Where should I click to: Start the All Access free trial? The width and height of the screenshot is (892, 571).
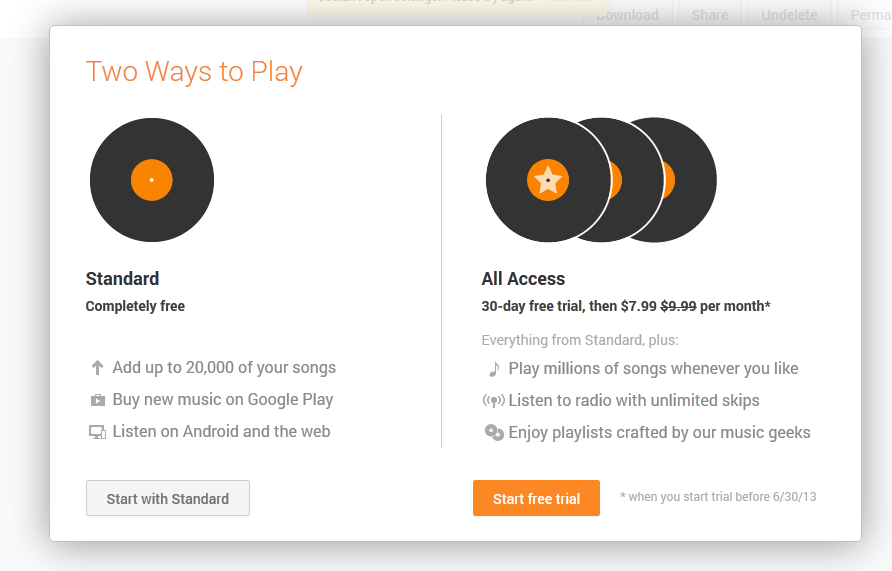coord(536,498)
